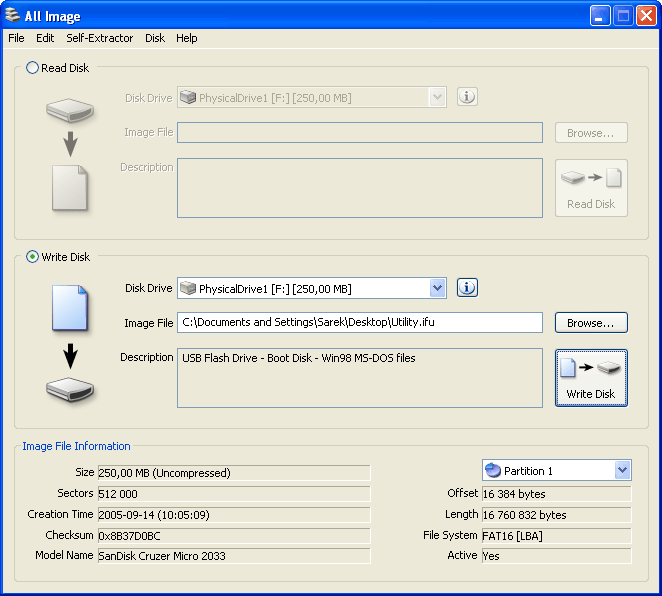Image resolution: width=662 pixels, height=596 pixels.
Task: Click the Utility.ifu image file path field
Action: 360,322
